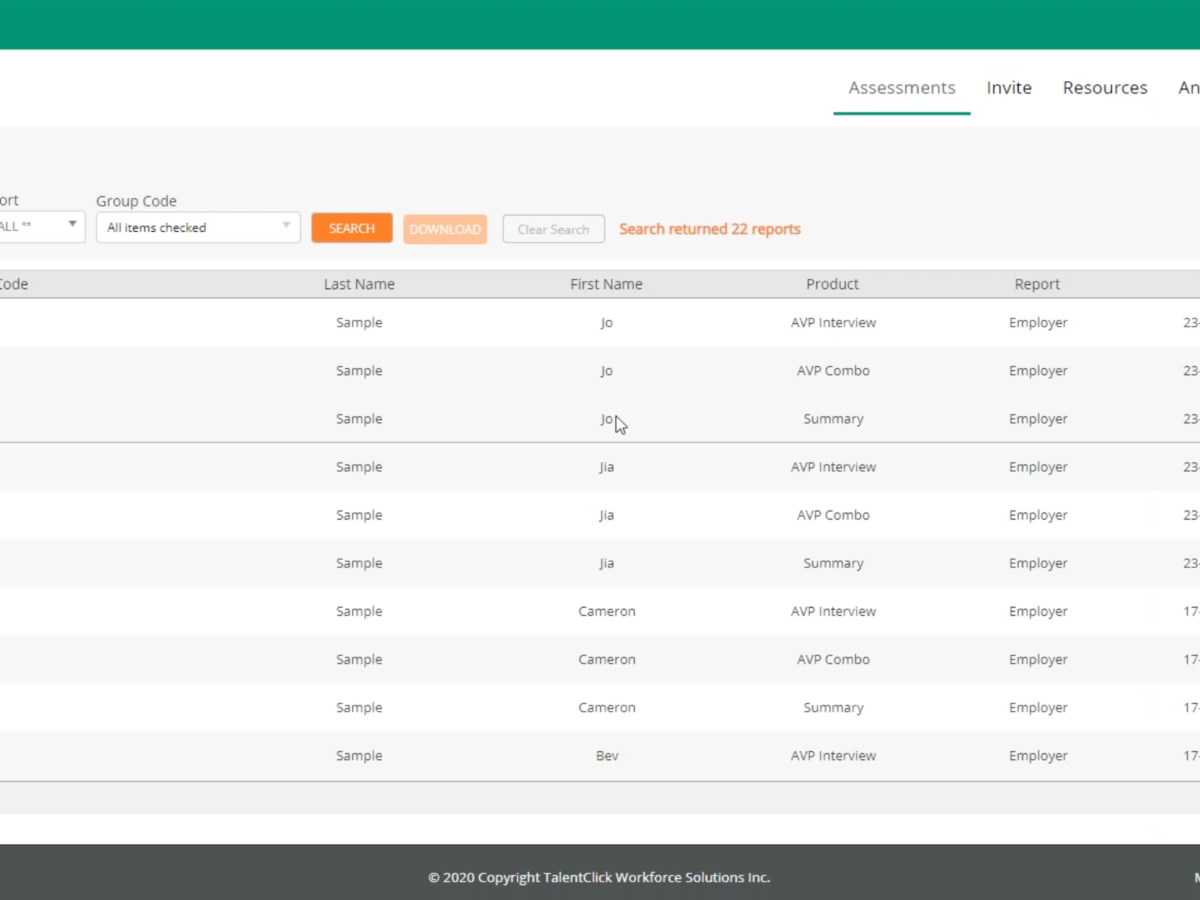Screen dimensions: 1200x900
Task: Select Jo's AVP Interview product cell
Action: coord(833,323)
